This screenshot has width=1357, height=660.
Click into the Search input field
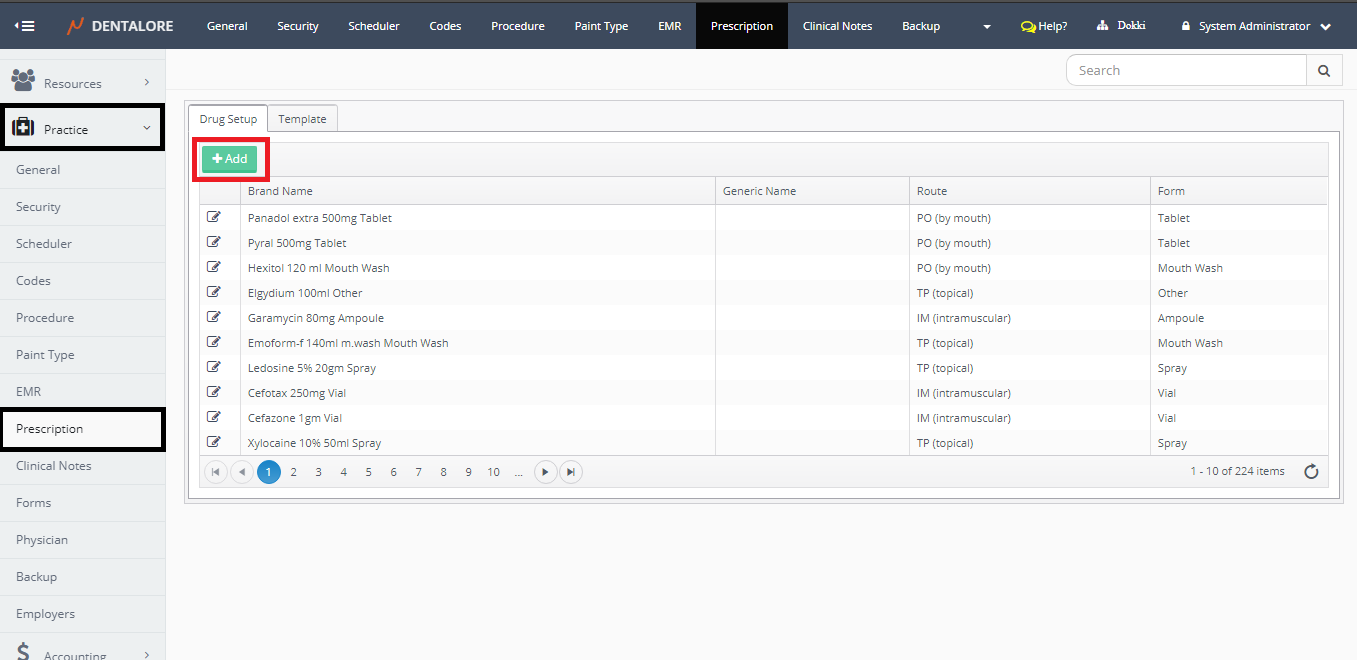pos(1187,71)
